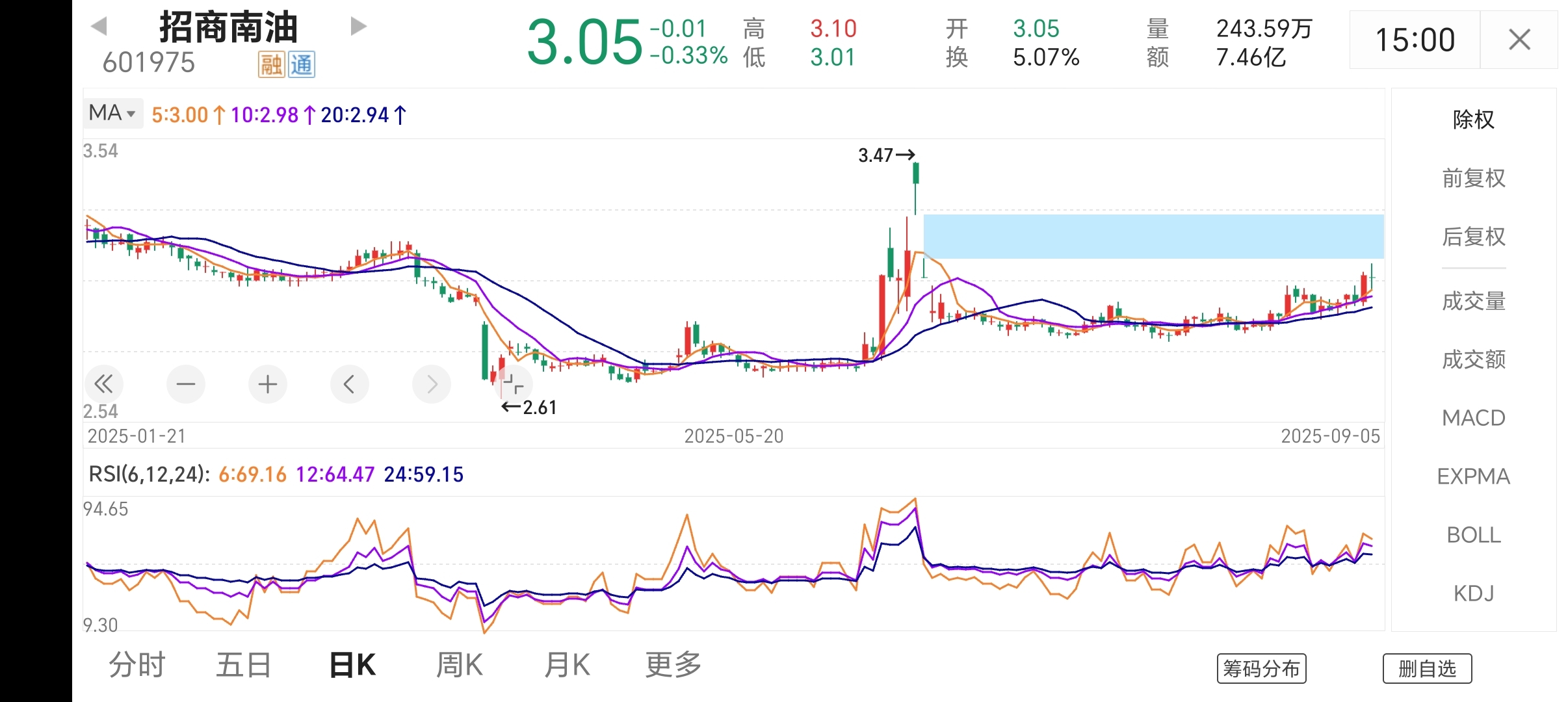This screenshot has width=1568, height=702.
Task: Click the 2025-01-21 start date label
Action: (137, 436)
